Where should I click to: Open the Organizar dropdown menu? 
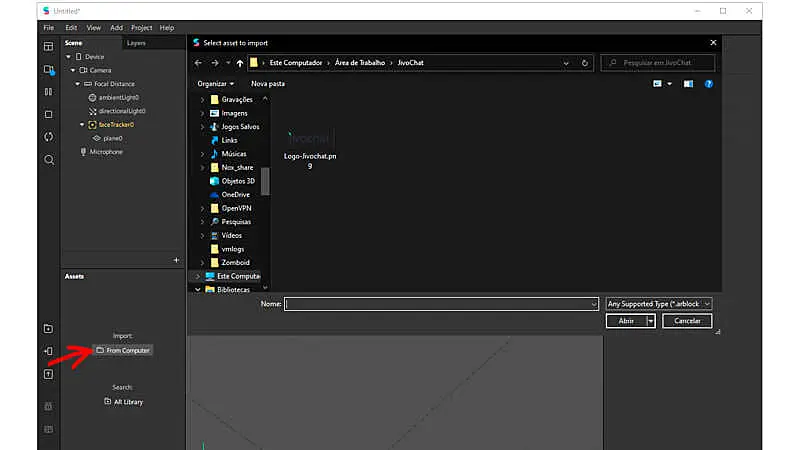[x=216, y=84]
